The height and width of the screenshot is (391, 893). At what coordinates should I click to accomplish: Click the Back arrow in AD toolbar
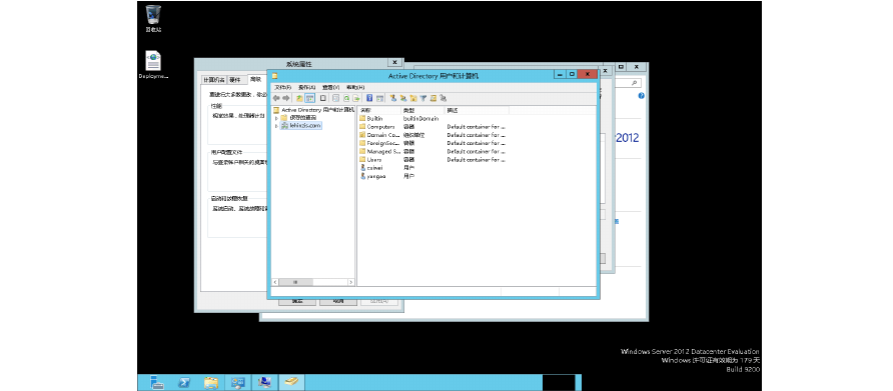click(276, 98)
